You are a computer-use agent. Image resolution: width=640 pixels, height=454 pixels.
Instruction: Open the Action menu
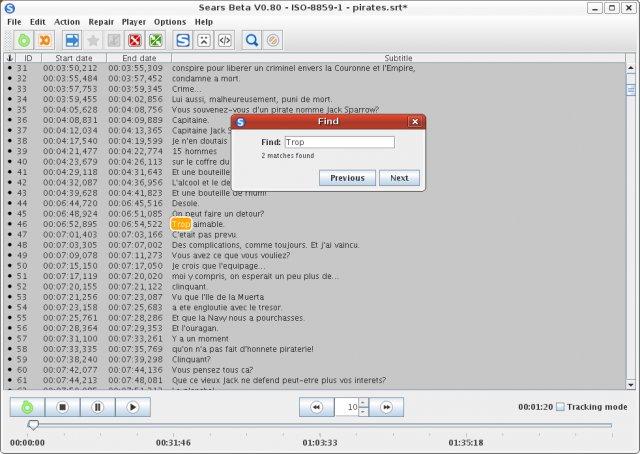67,22
